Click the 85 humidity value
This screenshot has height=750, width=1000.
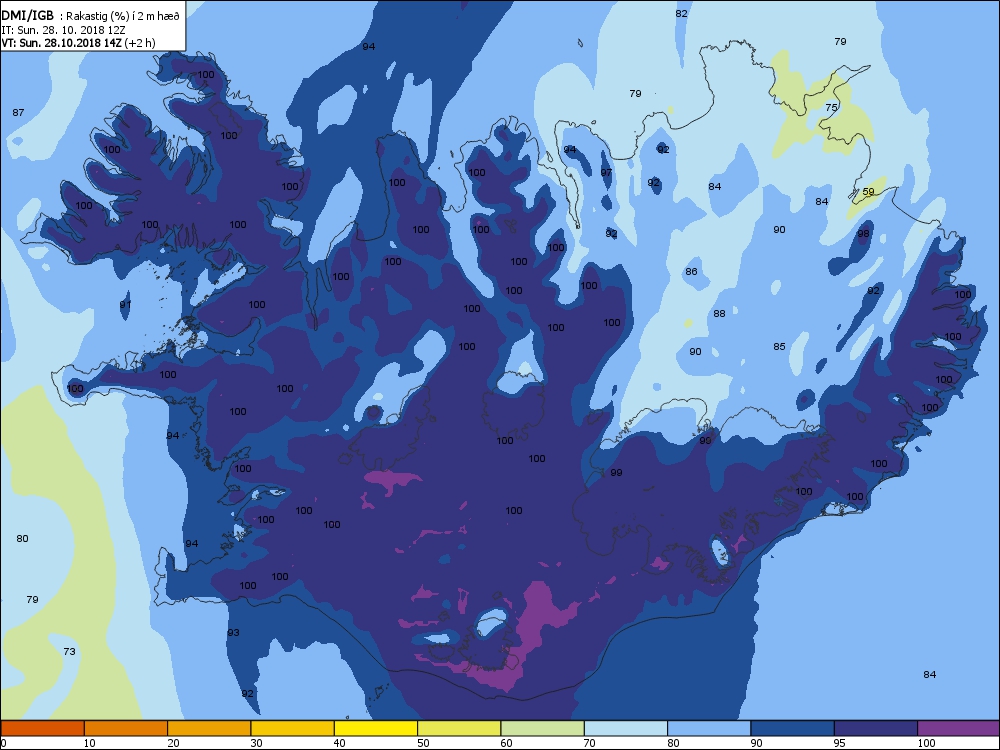click(x=779, y=346)
